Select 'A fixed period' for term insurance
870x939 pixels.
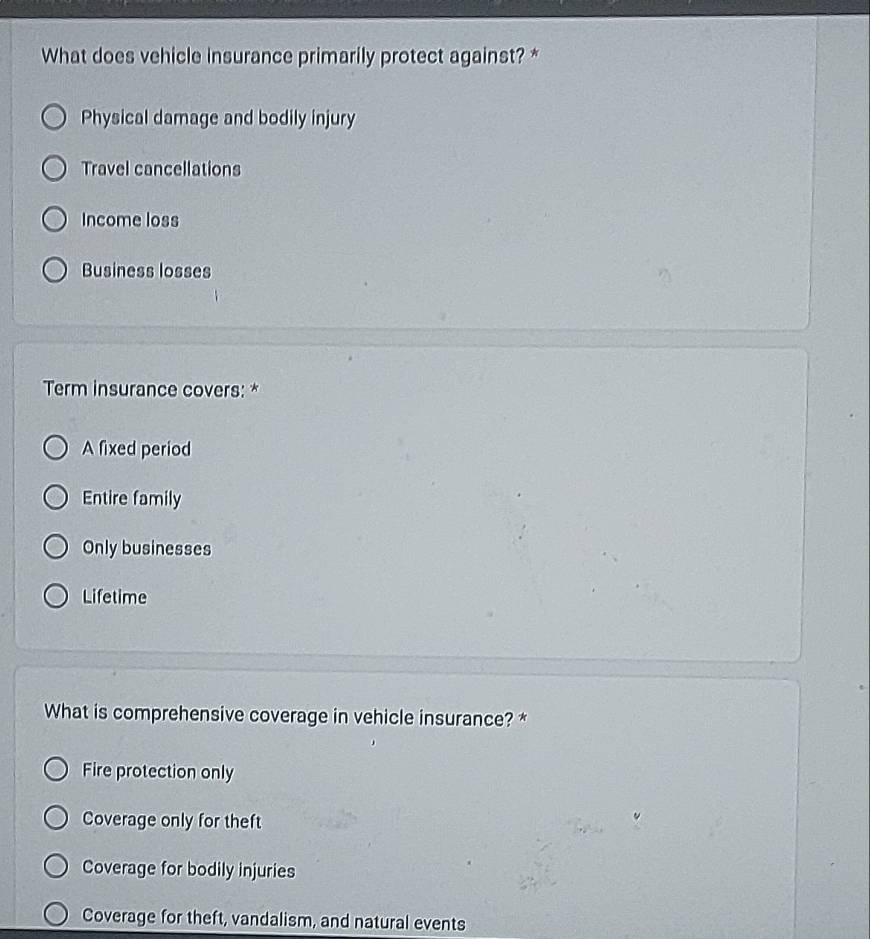pos(55,447)
